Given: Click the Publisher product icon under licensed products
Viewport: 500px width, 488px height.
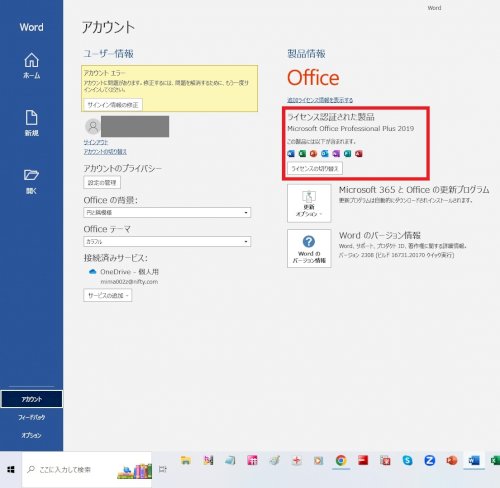Looking at the screenshot, I should coord(347,153).
